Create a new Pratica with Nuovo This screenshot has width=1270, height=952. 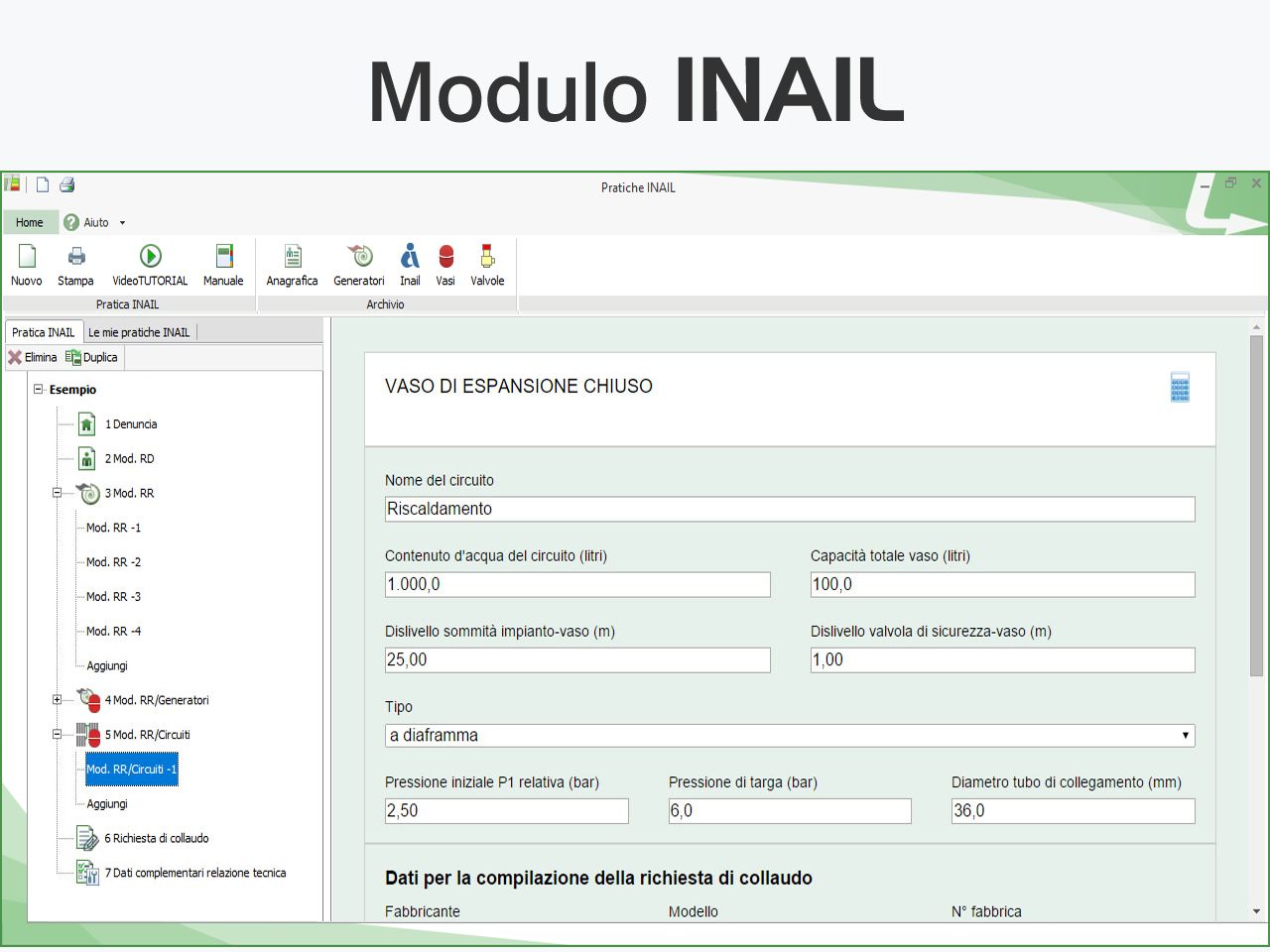27,265
